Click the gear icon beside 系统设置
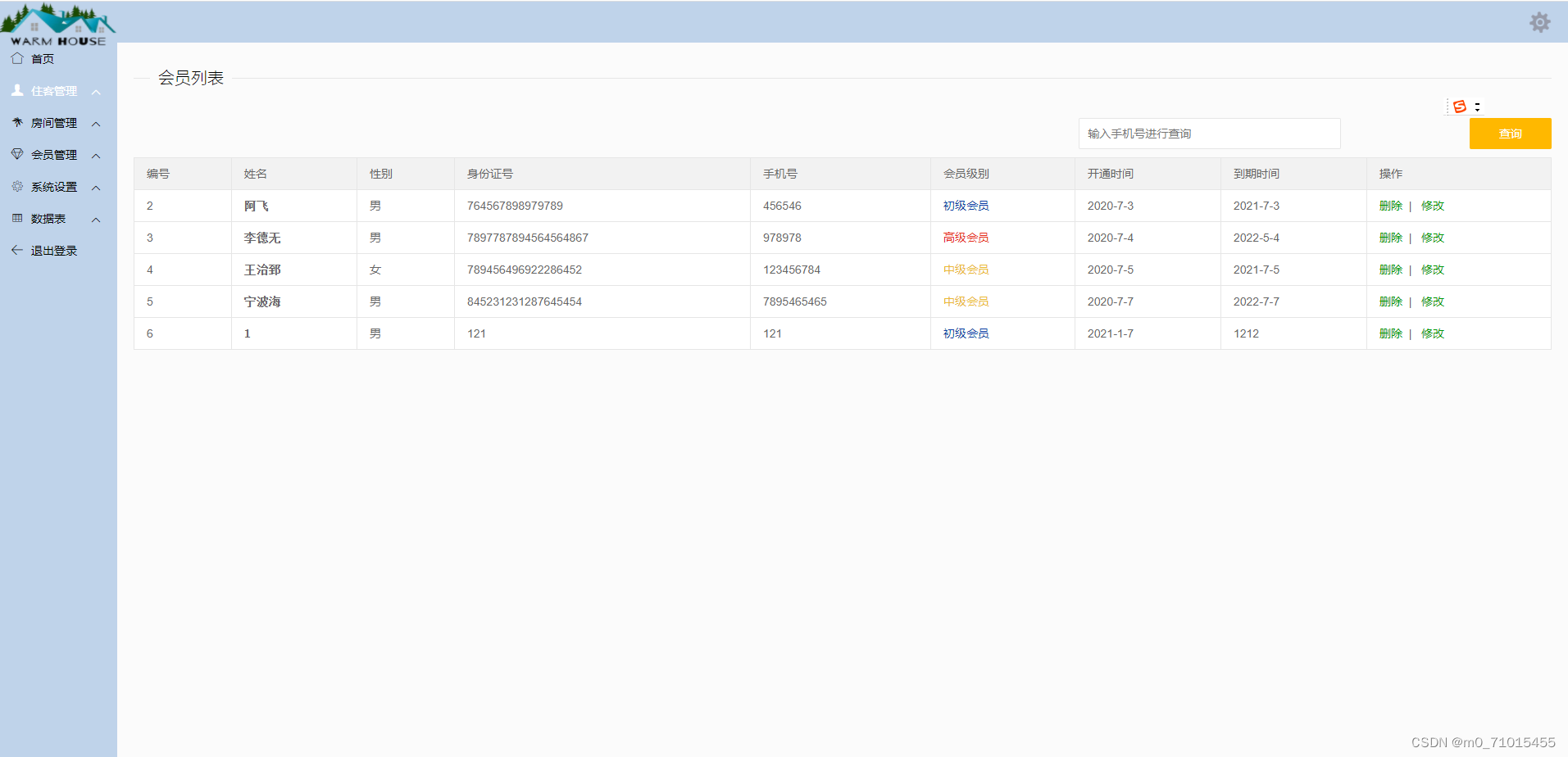This screenshot has width=1568, height=757. [x=17, y=186]
